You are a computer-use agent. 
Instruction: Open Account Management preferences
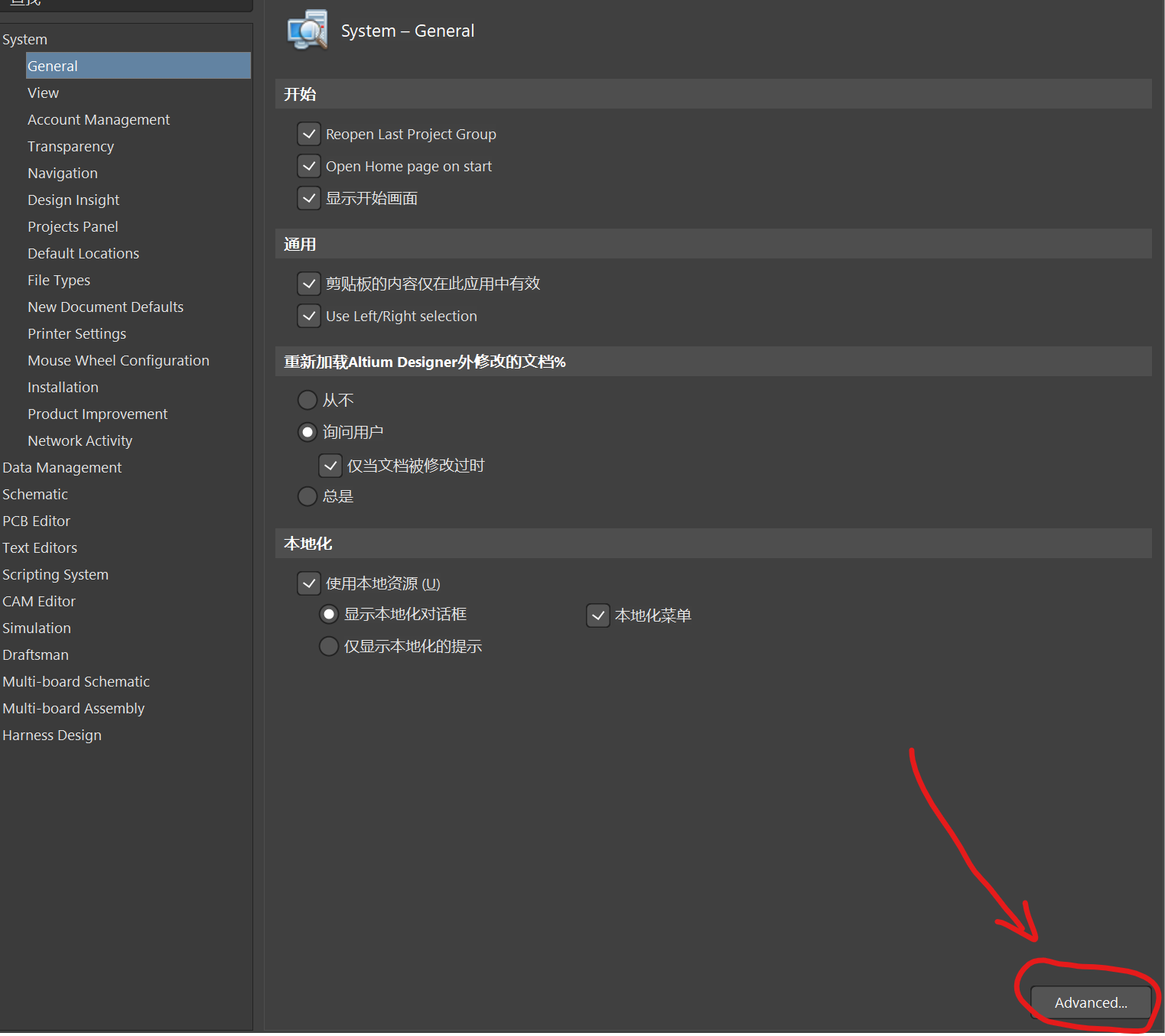point(99,120)
